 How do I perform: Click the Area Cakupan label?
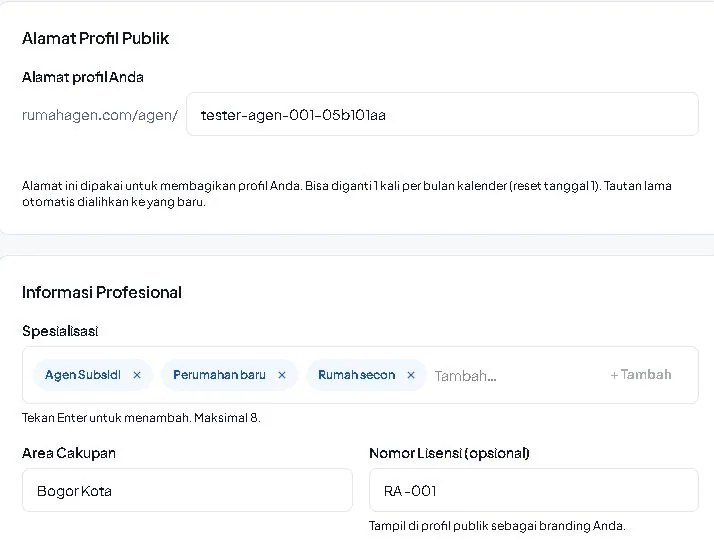[69, 453]
